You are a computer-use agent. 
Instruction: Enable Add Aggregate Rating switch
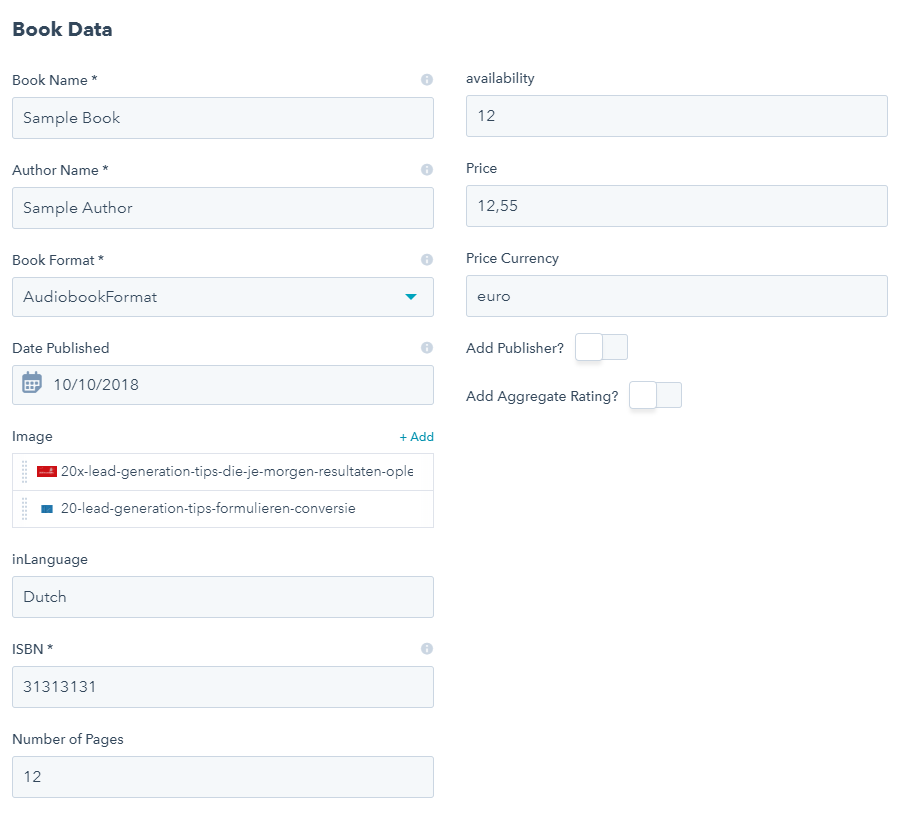click(655, 396)
